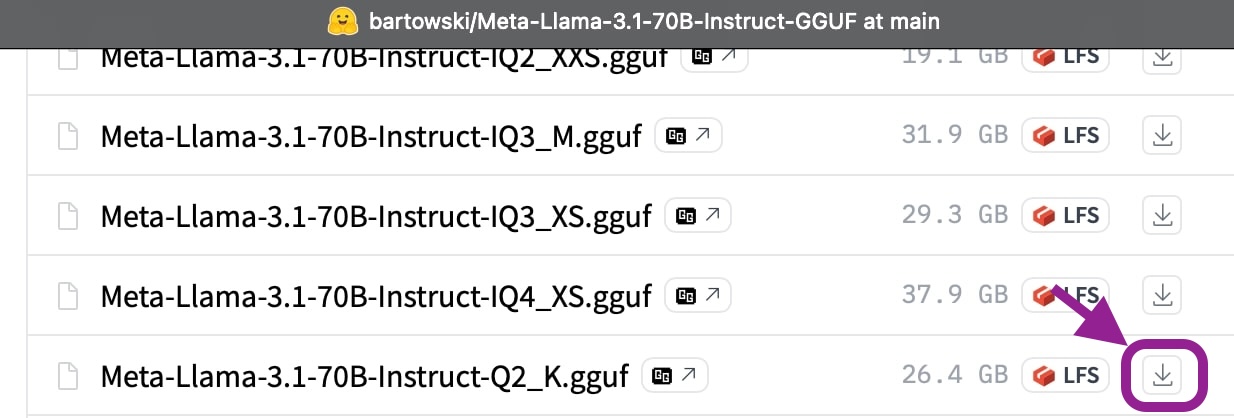This screenshot has width=1234, height=418.
Task: Click the LFS badge on IQ4_XS row
Action: pyautogui.click(x=1066, y=295)
